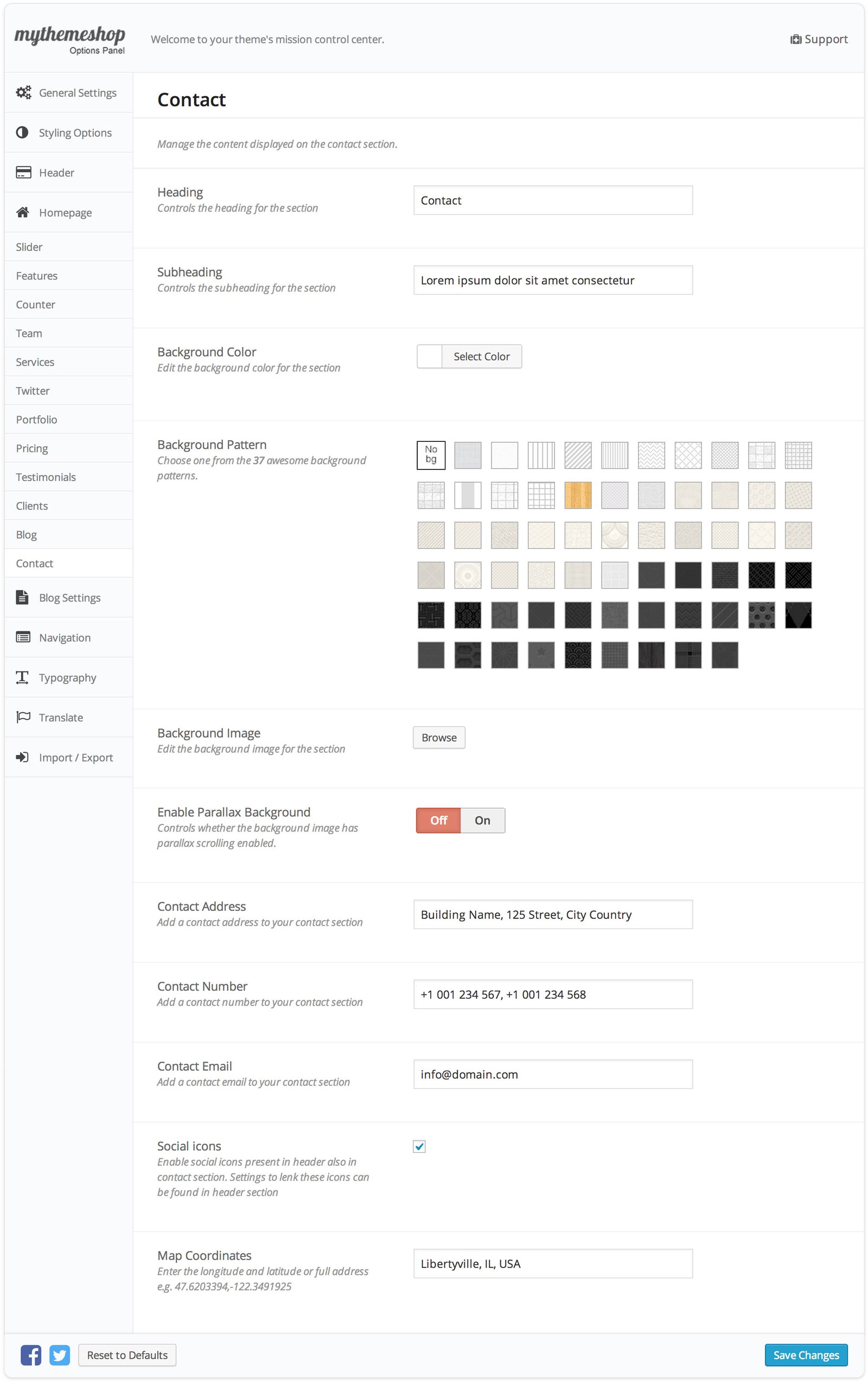This screenshot has height=1383, width=868.
Task: Open the Pricing section in sidebar
Action: tap(32, 448)
